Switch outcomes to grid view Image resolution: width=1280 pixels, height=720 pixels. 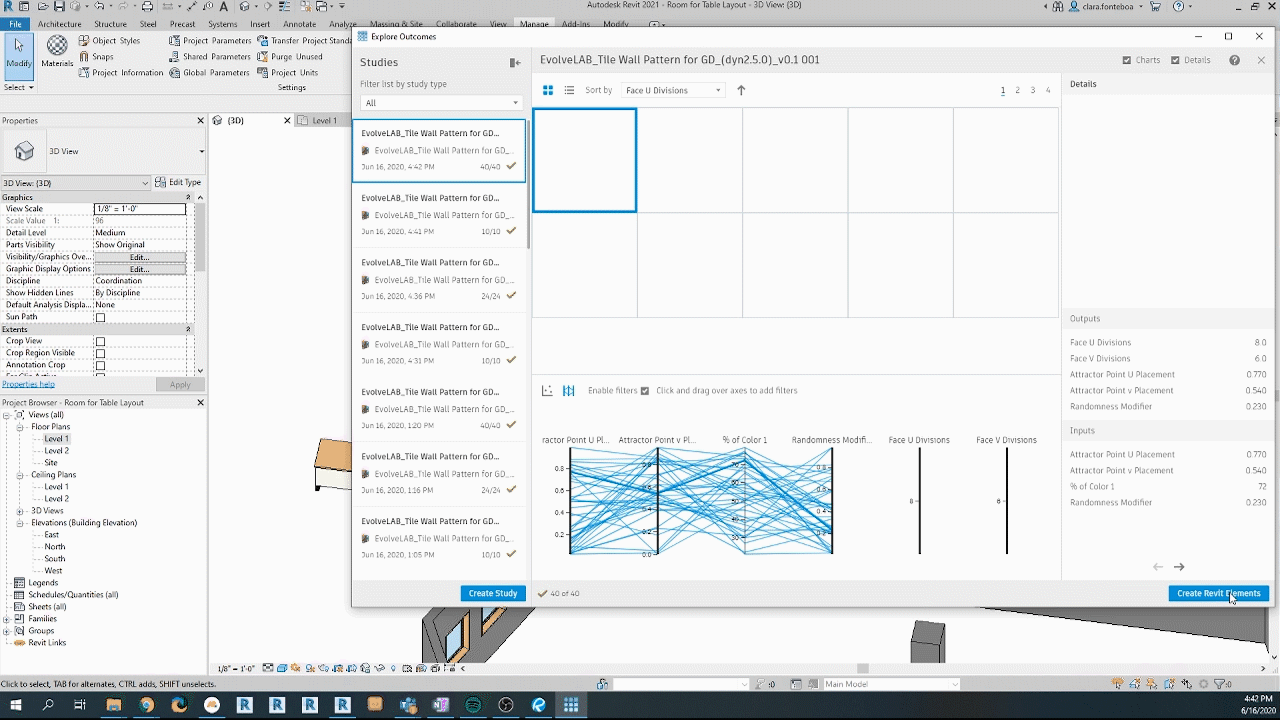pyautogui.click(x=548, y=90)
